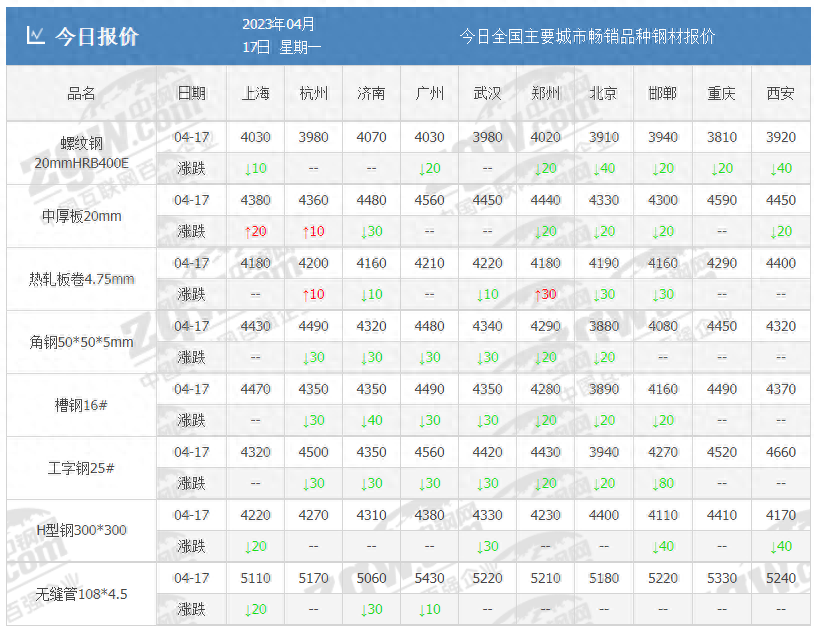Click the ↓20 change for H型钢 上海
815x629 pixels.
pyautogui.click(x=256, y=546)
